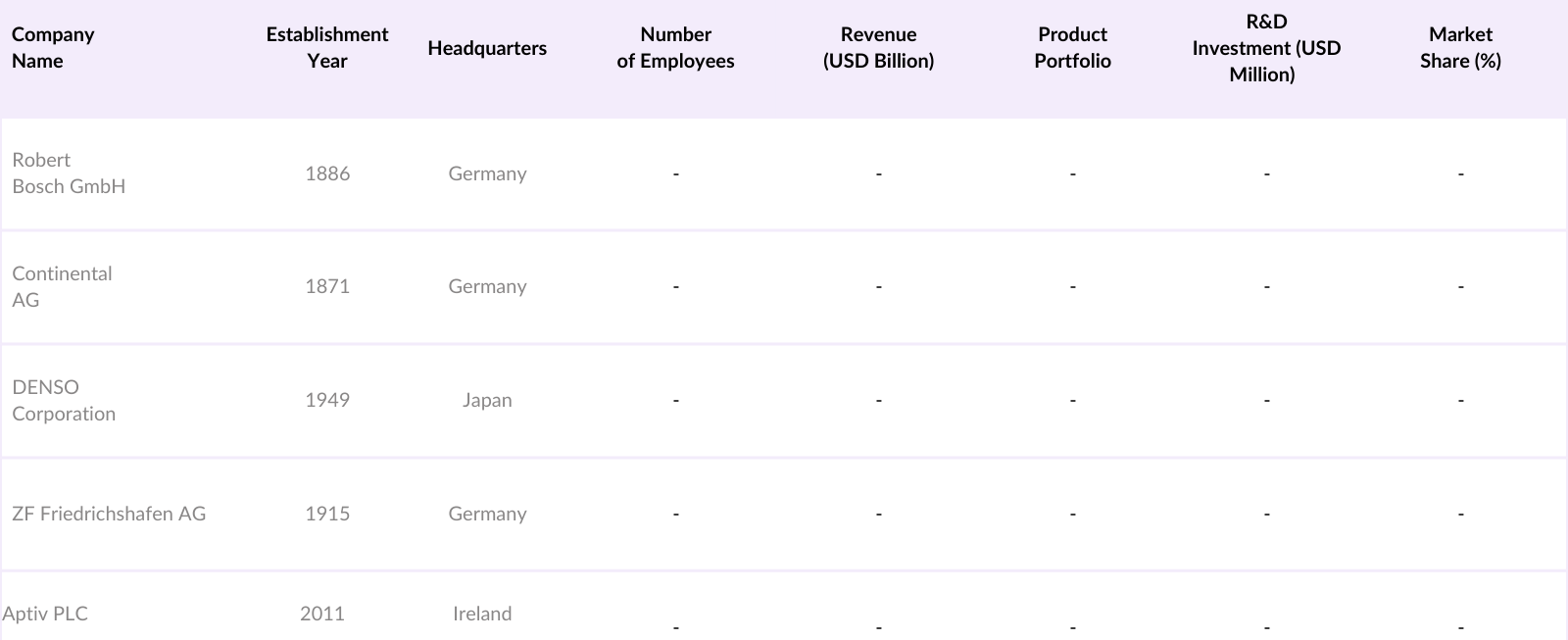The height and width of the screenshot is (640, 1568).
Task: Click the Company Name column header
Action: pyautogui.click(x=53, y=47)
